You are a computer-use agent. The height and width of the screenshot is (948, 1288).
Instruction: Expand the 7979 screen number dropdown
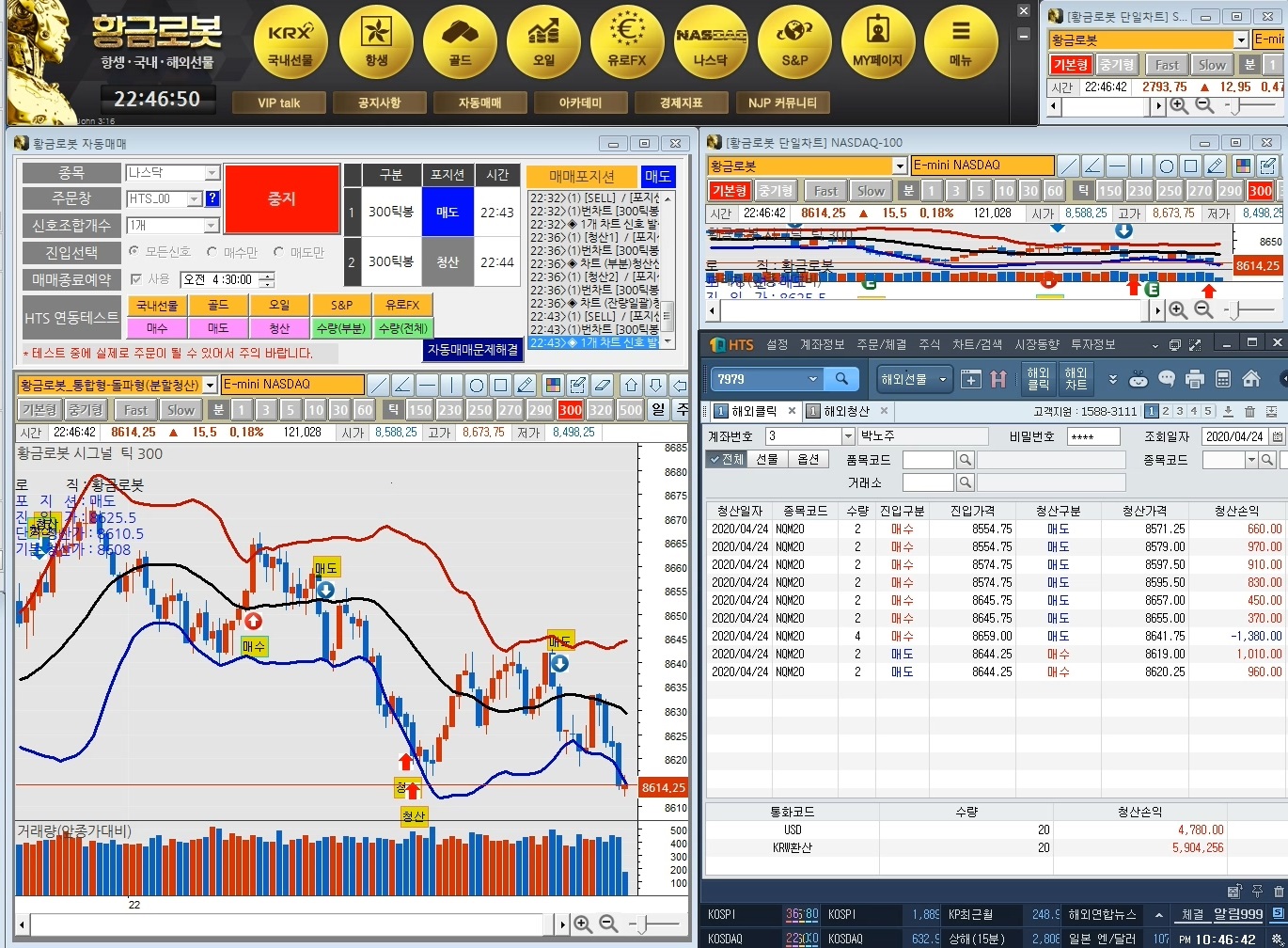(813, 379)
